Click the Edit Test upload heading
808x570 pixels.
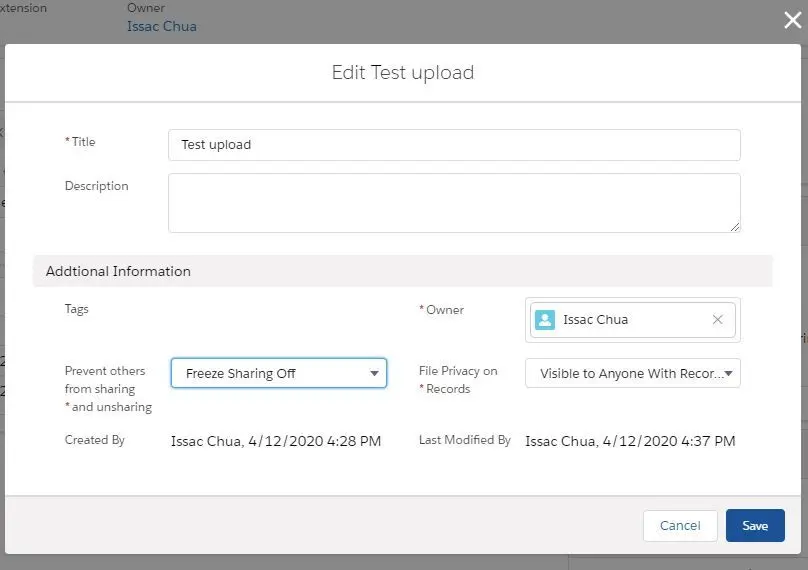click(402, 73)
